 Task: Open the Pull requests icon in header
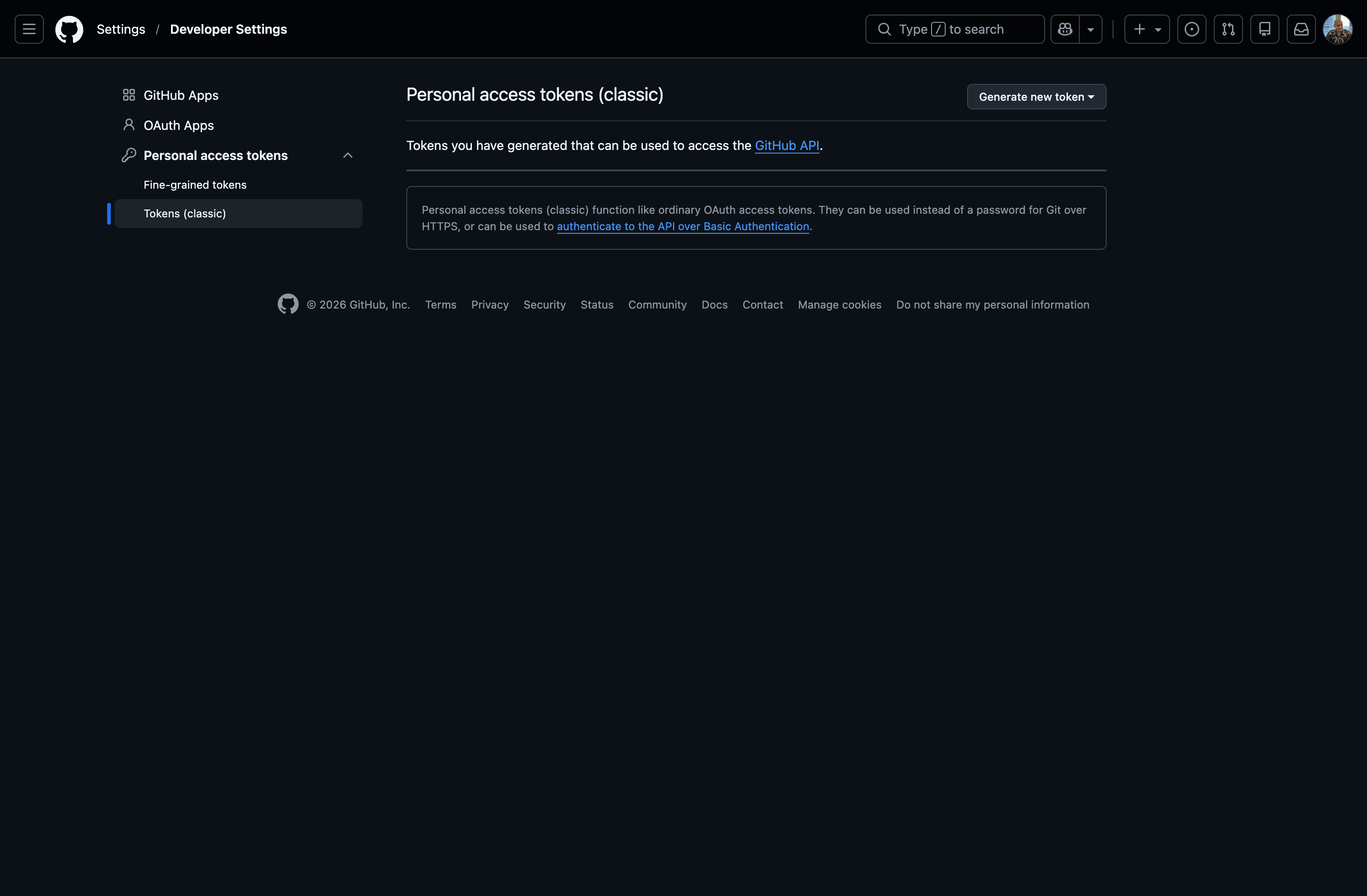(1228, 29)
